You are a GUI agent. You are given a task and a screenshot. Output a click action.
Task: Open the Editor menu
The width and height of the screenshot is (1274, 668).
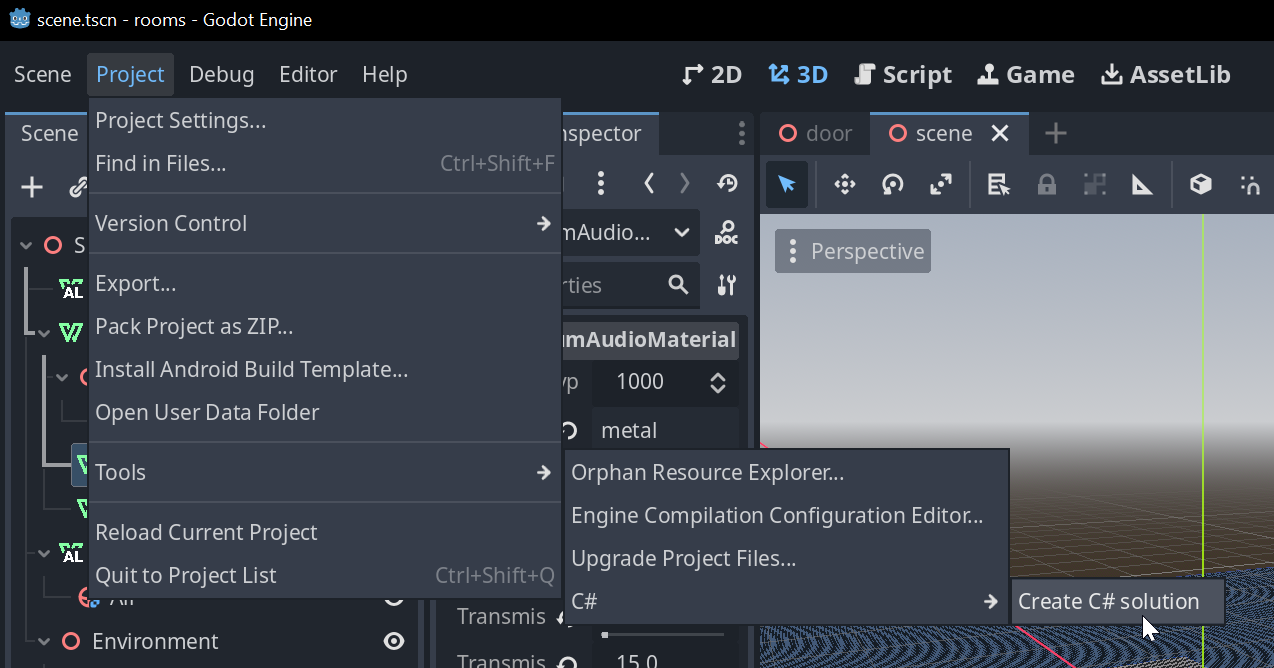coord(308,75)
